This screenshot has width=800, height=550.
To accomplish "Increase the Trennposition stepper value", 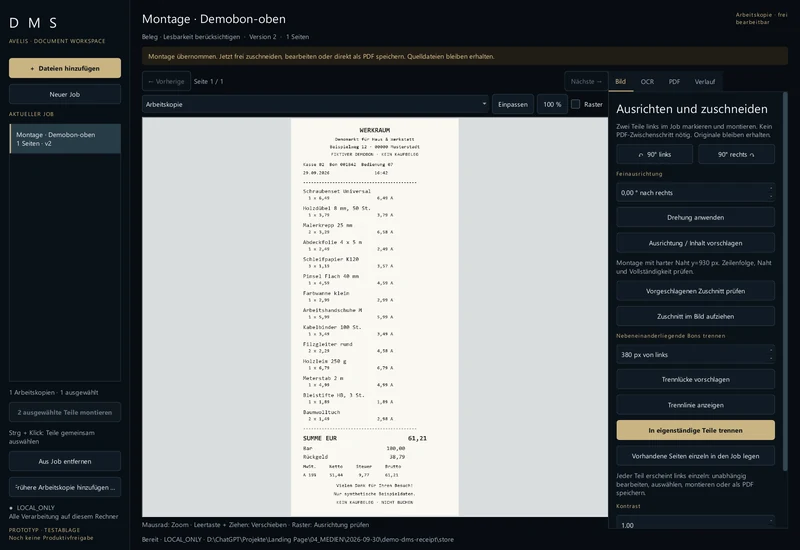I will [x=771, y=350].
